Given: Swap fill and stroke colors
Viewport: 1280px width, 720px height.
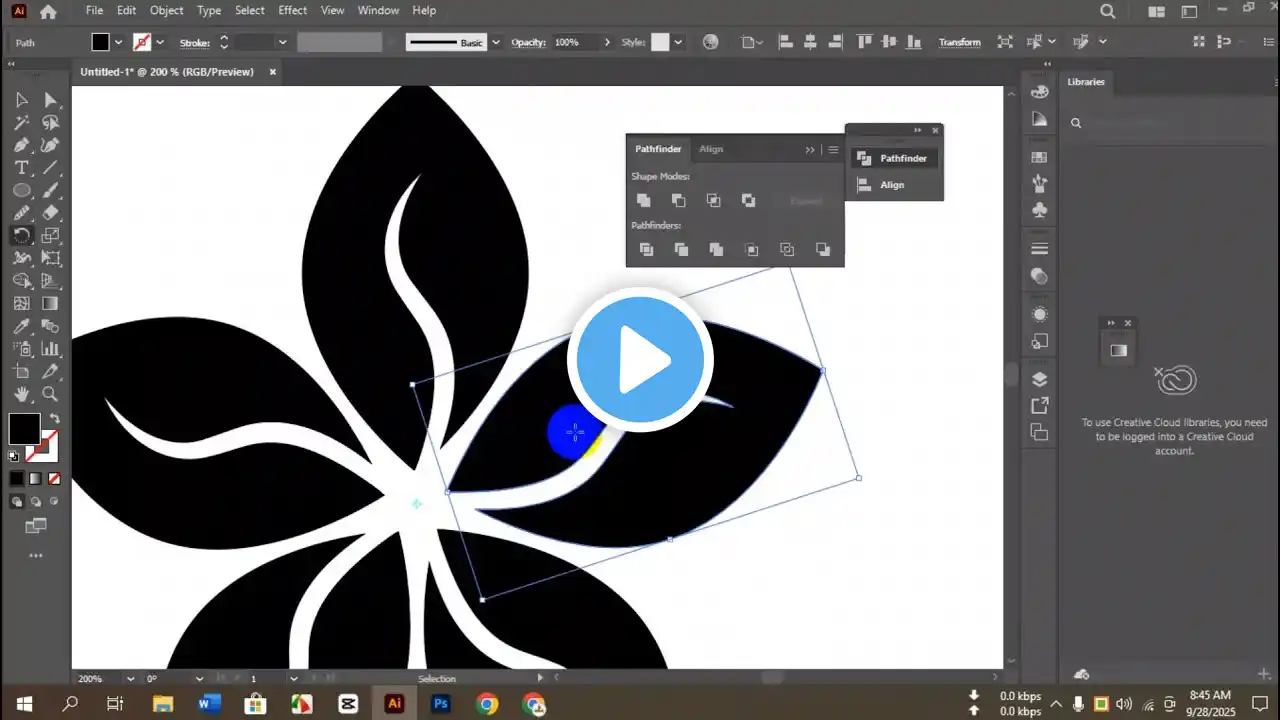Looking at the screenshot, I should (x=54, y=416).
